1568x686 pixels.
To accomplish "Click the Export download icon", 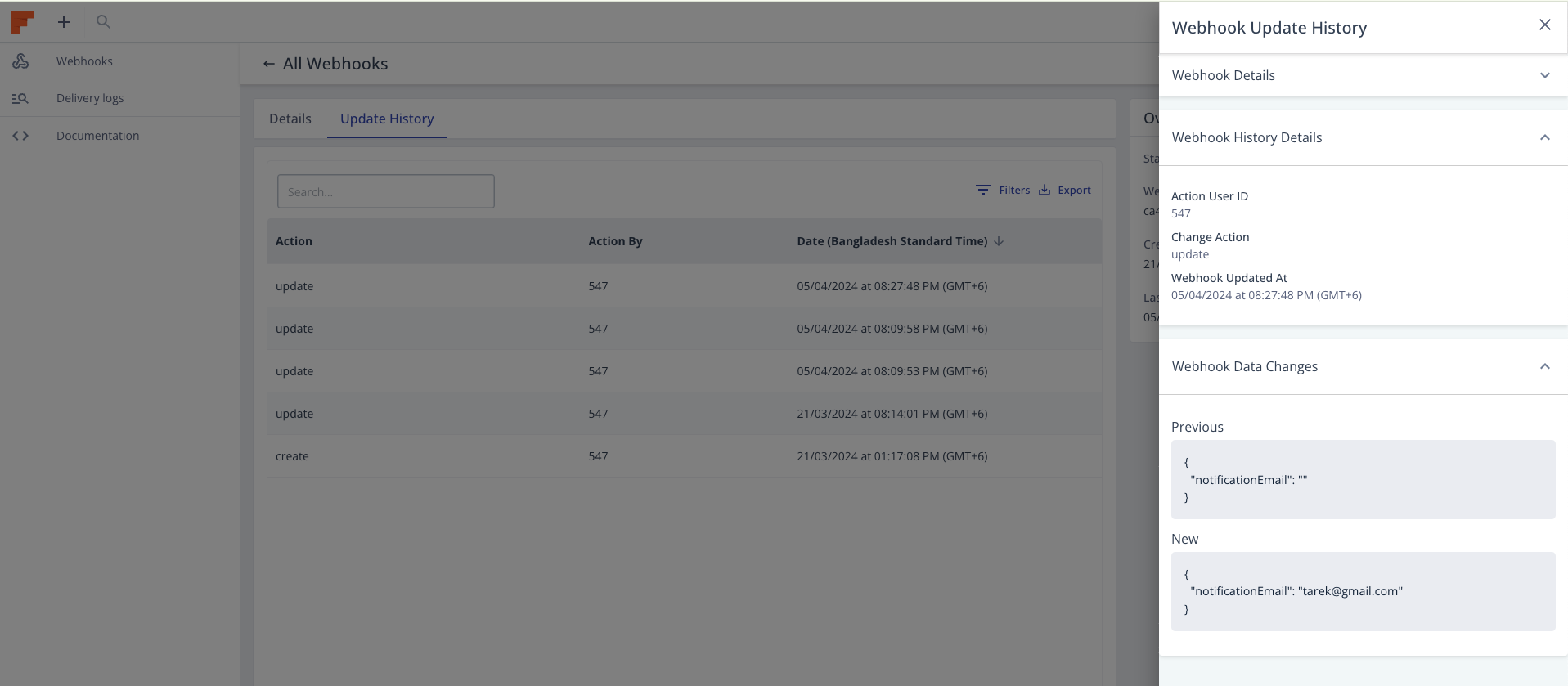I will click(x=1045, y=190).
